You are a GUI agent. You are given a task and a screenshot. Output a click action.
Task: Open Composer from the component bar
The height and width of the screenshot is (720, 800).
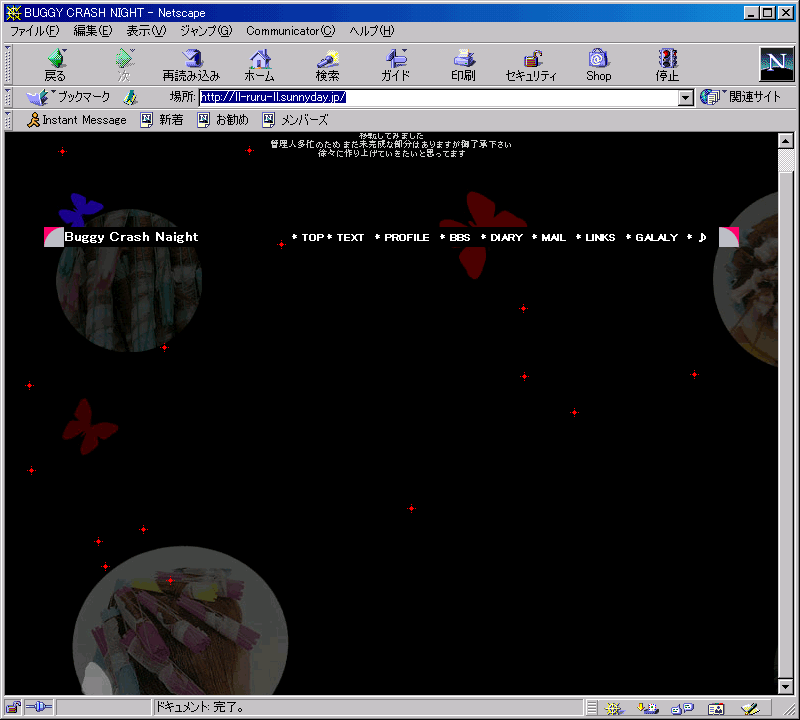[x=751, y=708]
